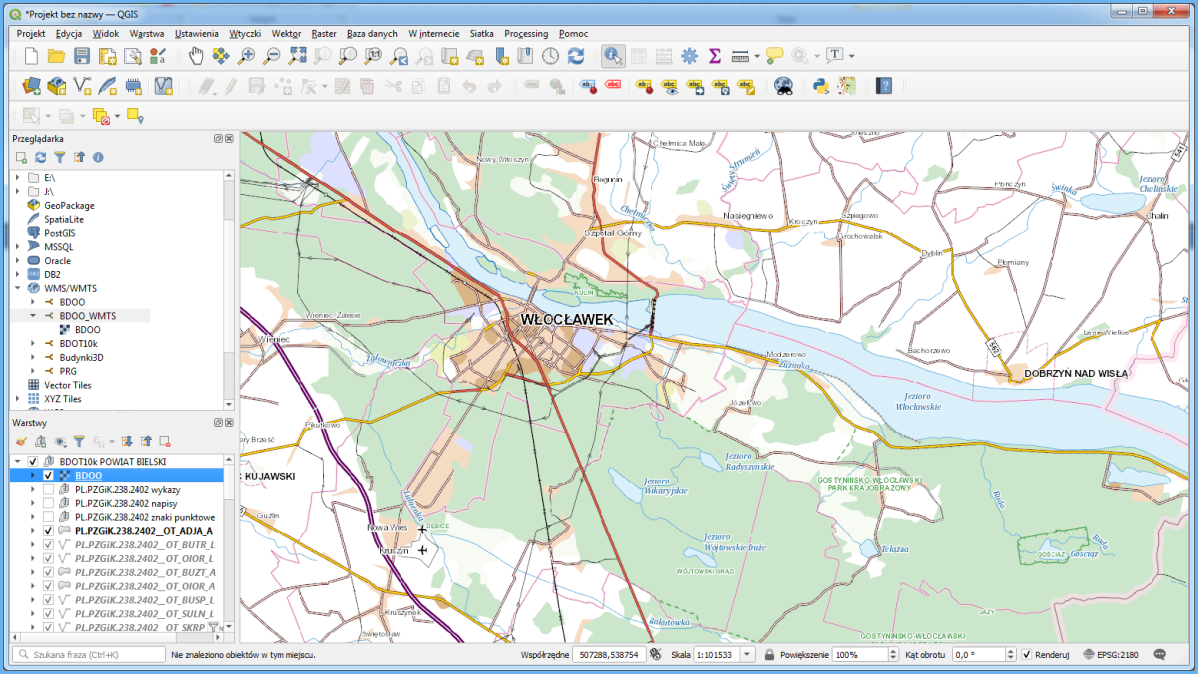This screenshot has height=674, width=1198.
Task: Select the Pan Map hand tool
Action: (196, 56)
